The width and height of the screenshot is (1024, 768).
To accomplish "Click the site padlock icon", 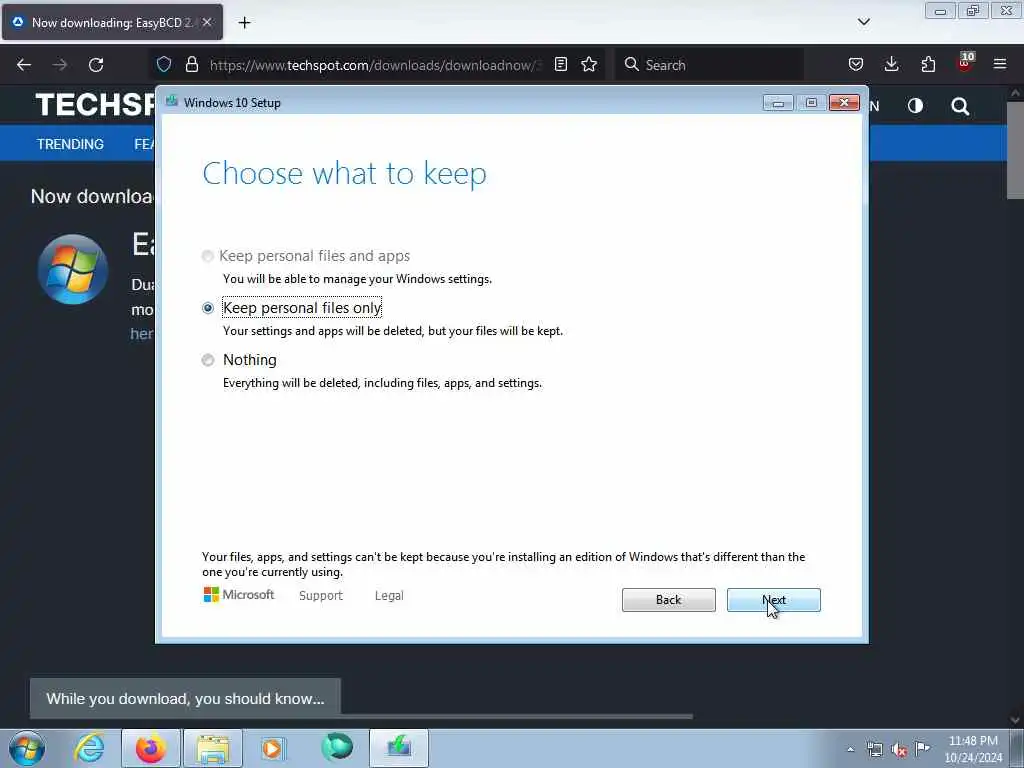I will [x=191, y=64].
